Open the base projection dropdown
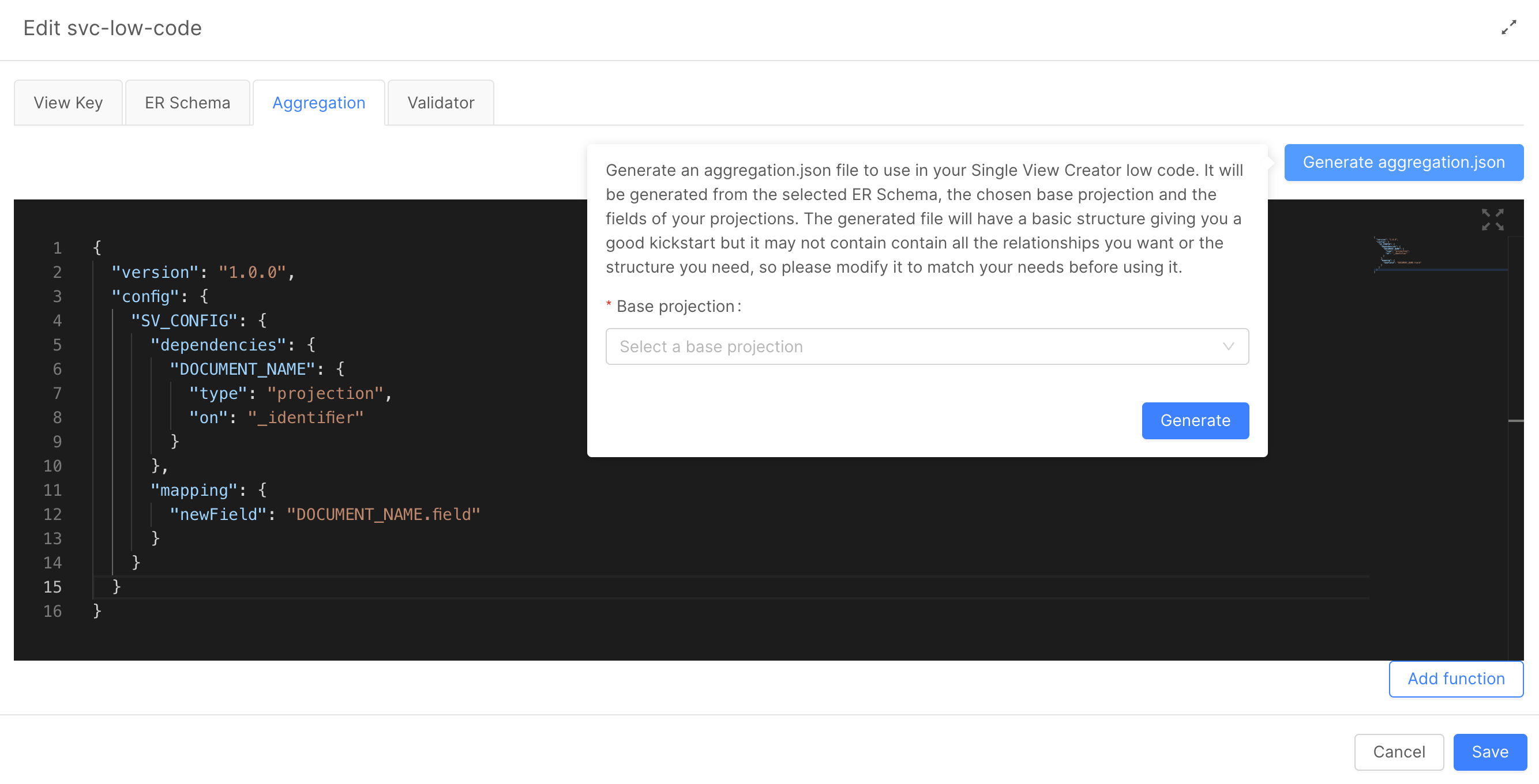 click(x=926, y=346)
